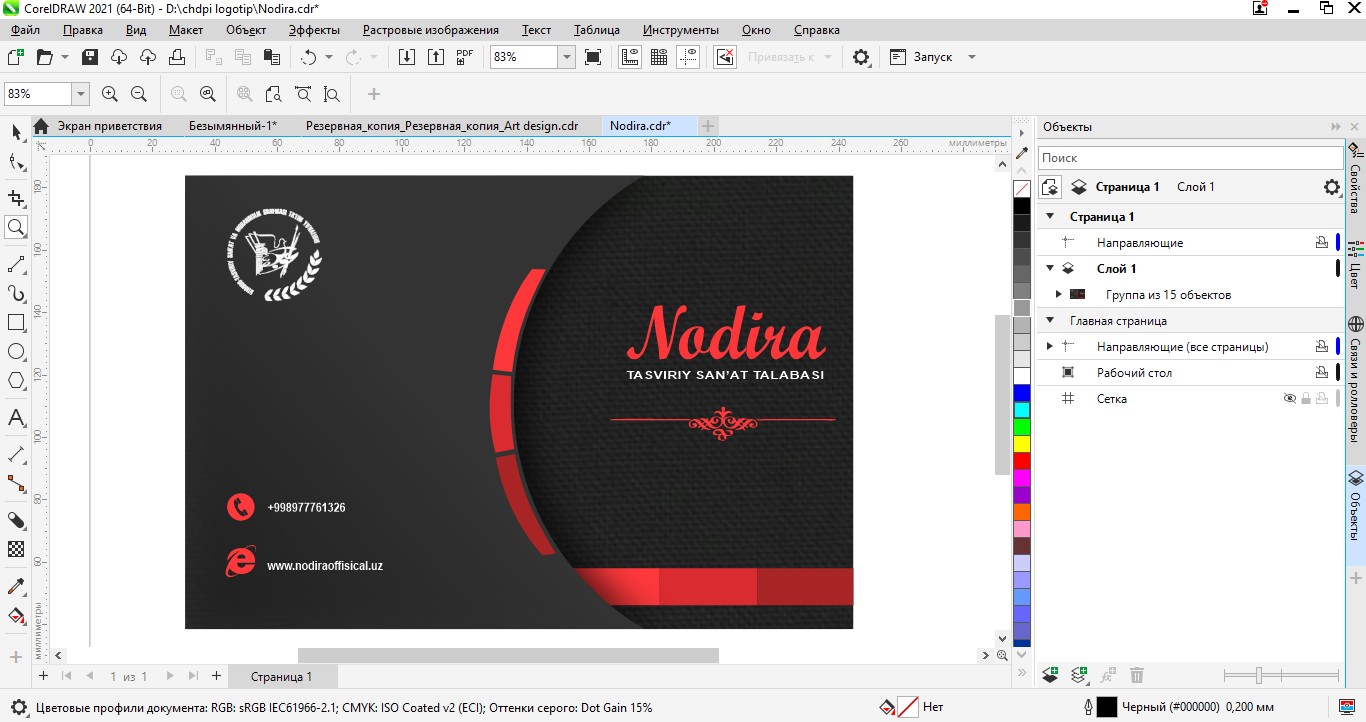Open the Таблица menu
This screenshot has width=1366, height=722.
[597, 30]
